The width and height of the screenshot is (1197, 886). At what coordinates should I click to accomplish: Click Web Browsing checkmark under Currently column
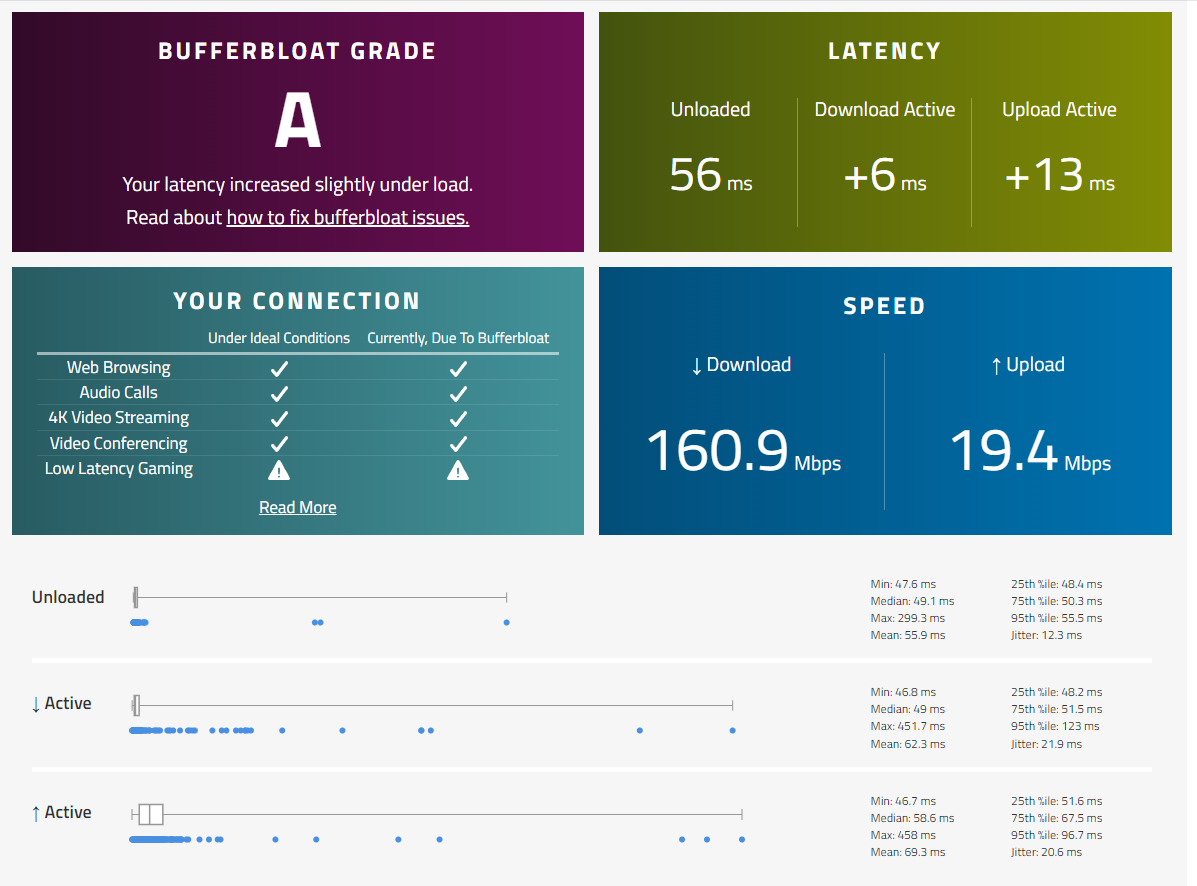point(458,369)
